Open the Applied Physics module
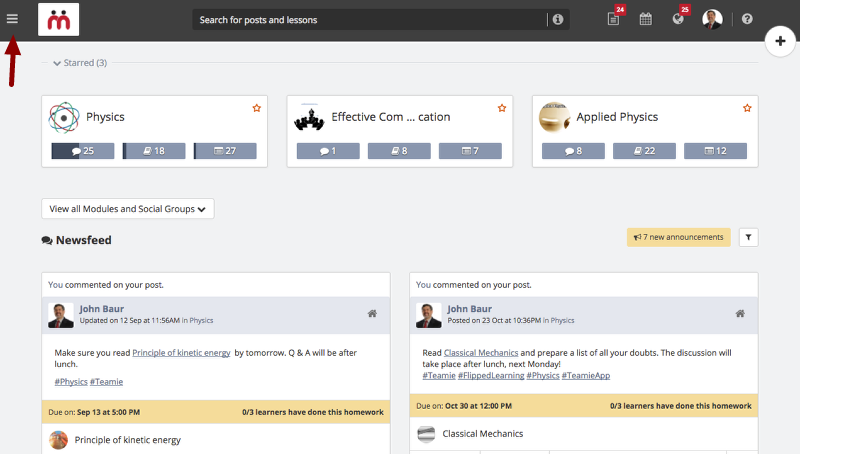Viewport: 847px width, 454px height. (617, 117)
